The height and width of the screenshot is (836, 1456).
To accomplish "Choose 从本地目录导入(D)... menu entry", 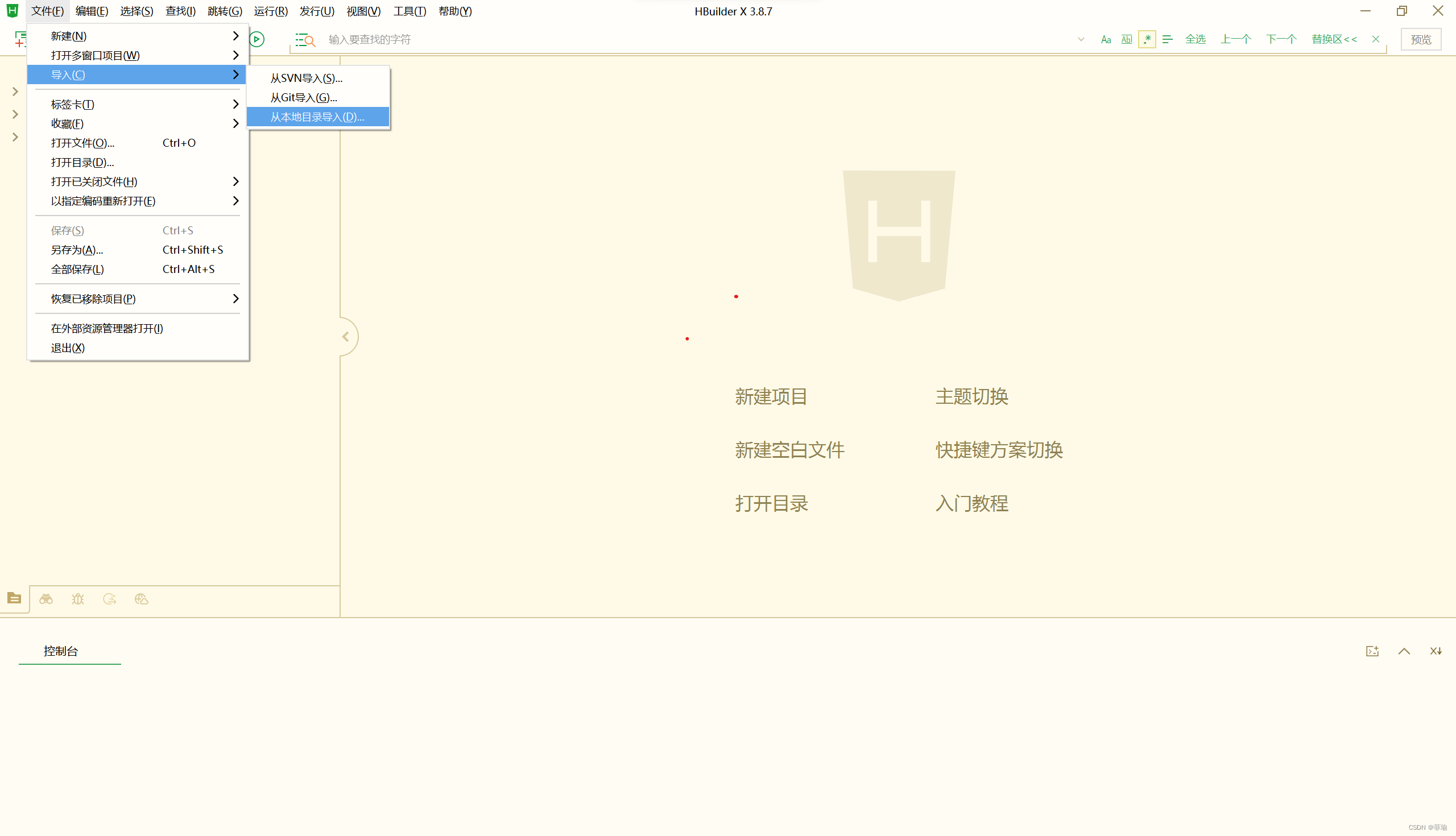I will point(318,117).
